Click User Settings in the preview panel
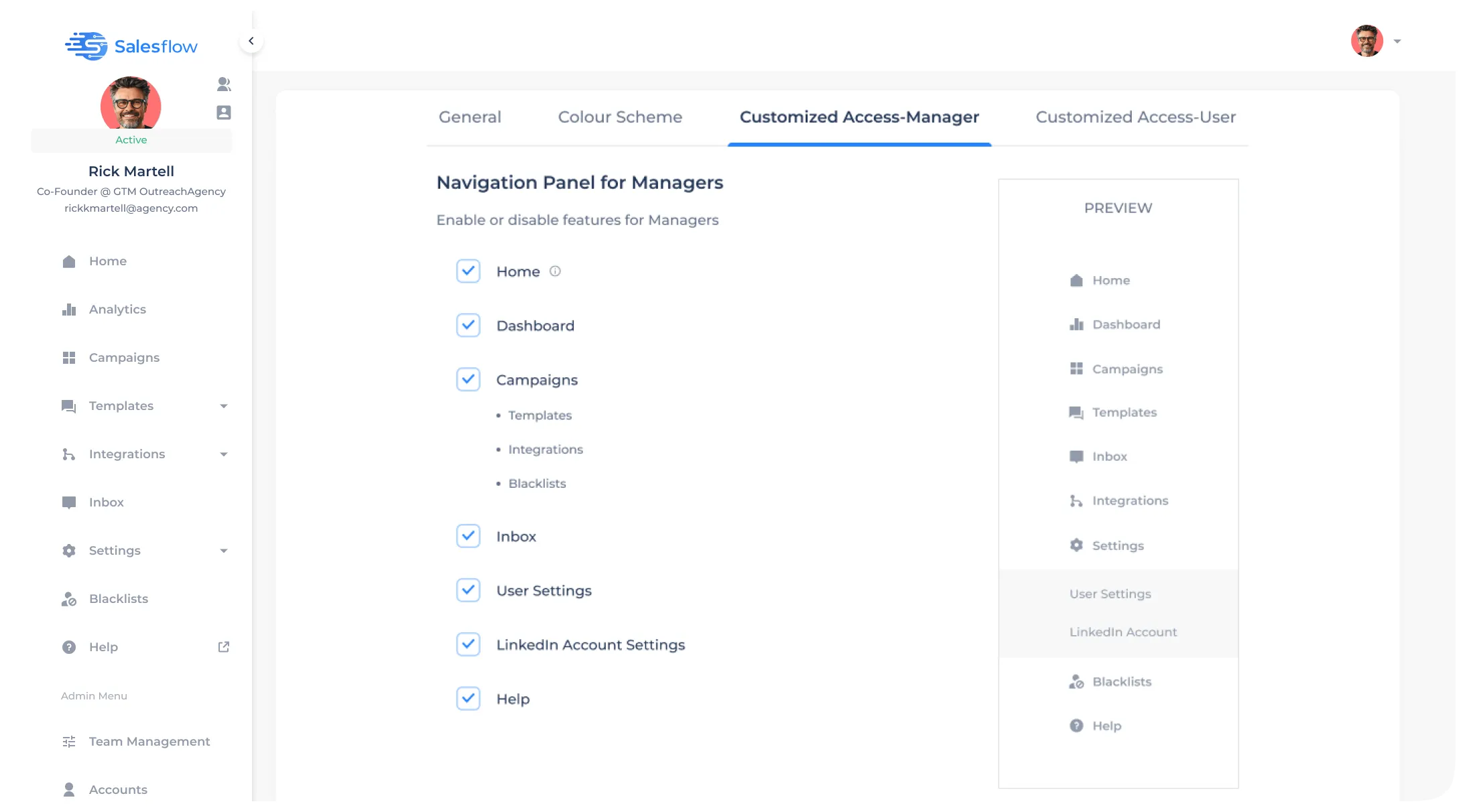The height and width of the screenshot is (812, 1469). [1110, 594]
